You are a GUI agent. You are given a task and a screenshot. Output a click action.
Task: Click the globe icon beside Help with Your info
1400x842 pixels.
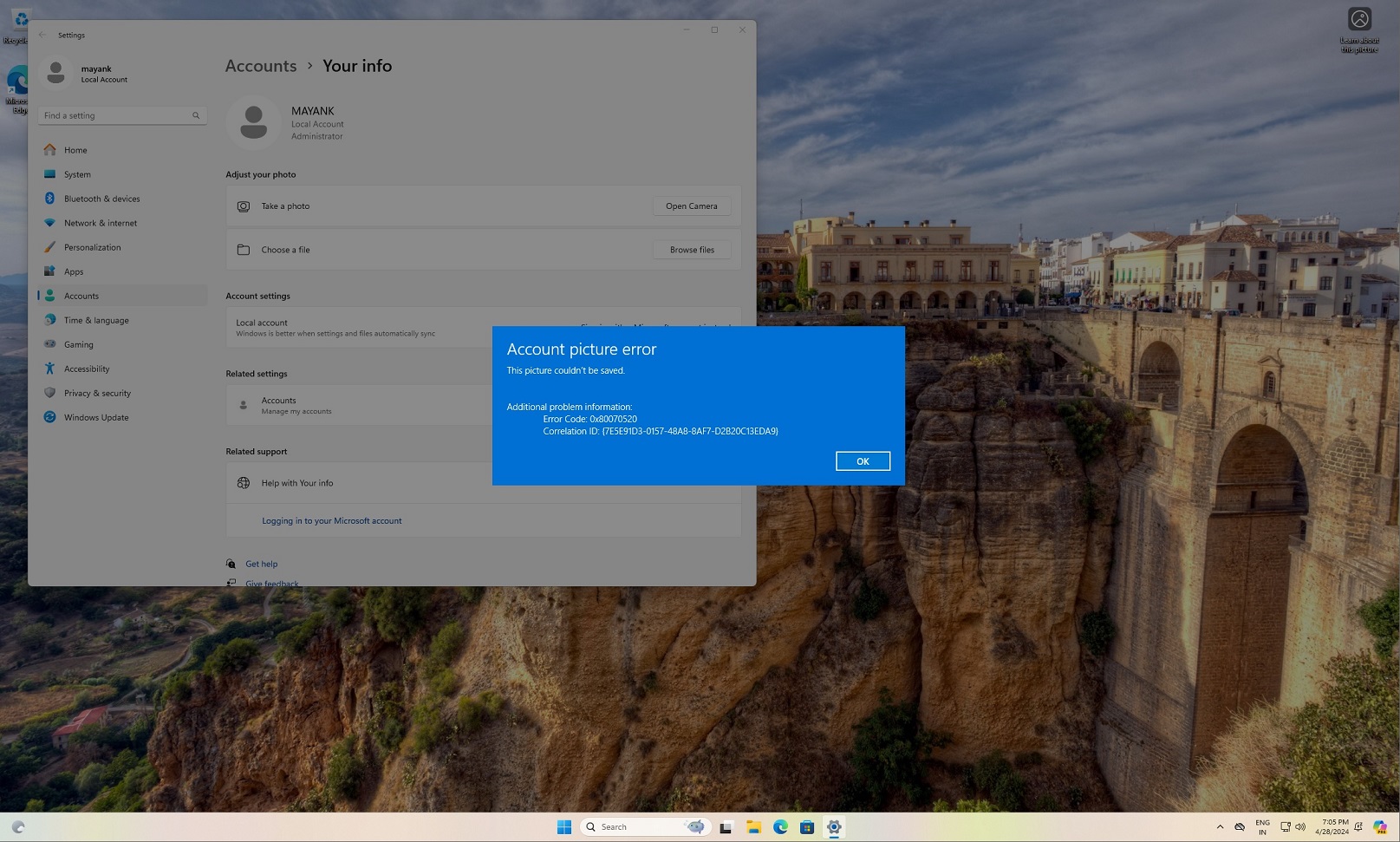point(244,483)
